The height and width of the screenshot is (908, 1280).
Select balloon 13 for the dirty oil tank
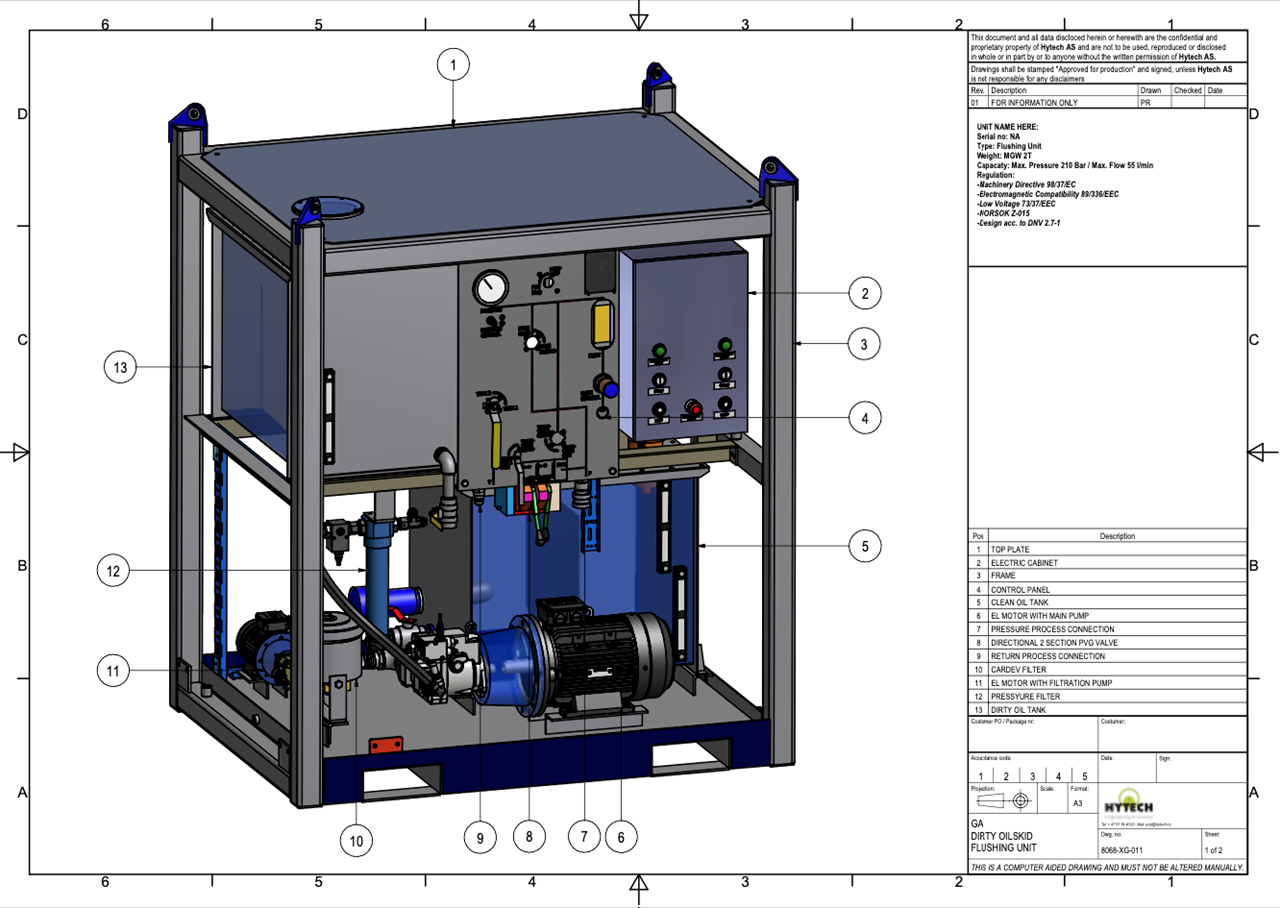coord(120,367)
